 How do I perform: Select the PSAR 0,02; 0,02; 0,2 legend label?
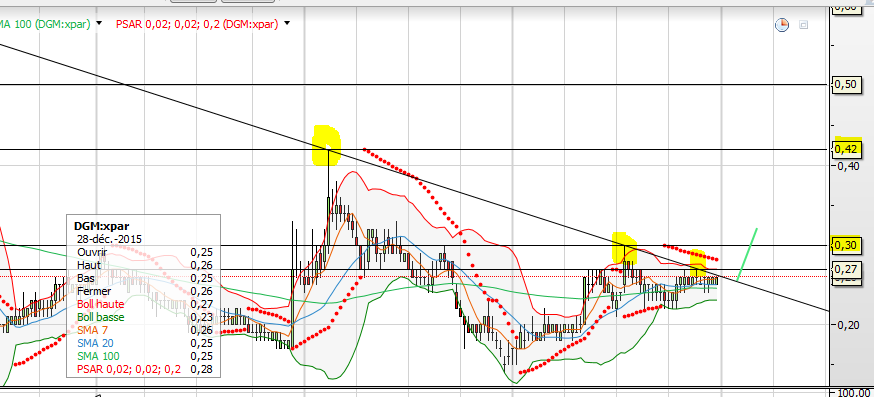pyautogui.click(x=197, y=24)
